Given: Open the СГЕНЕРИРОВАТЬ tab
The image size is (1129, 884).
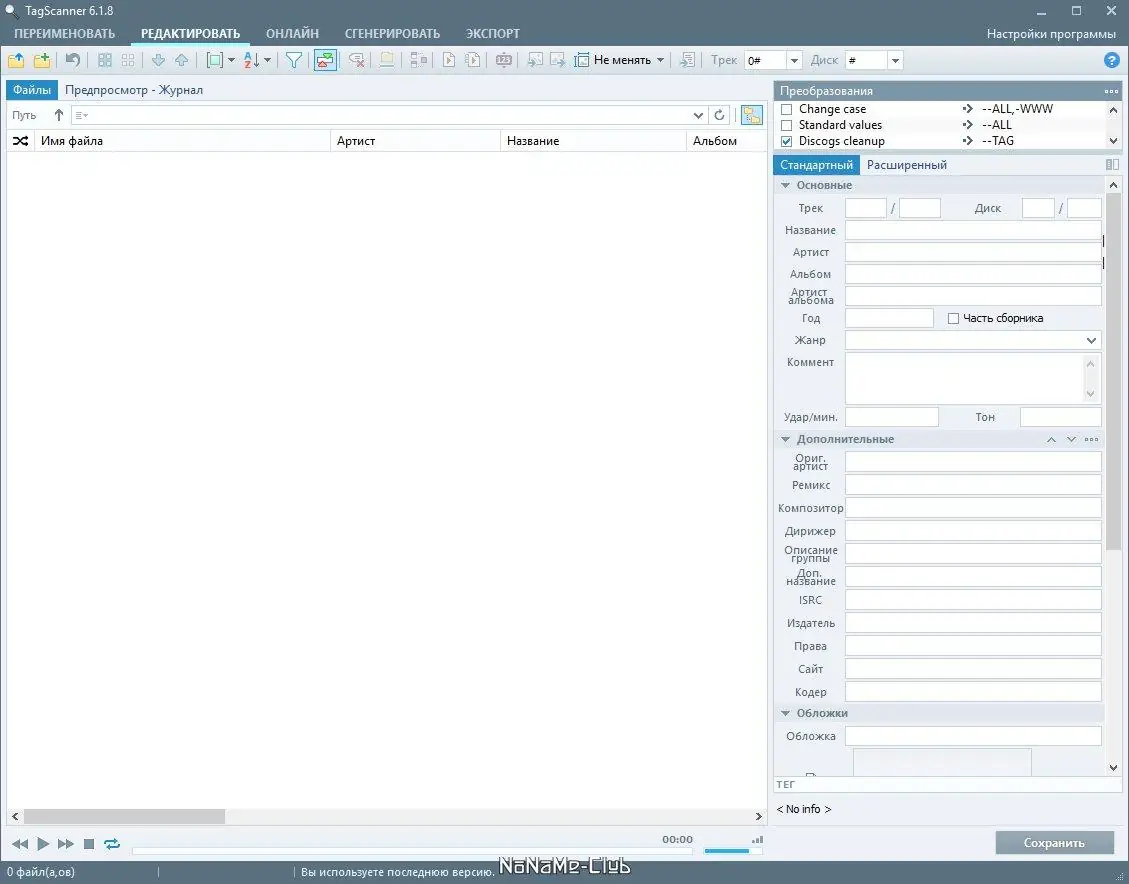Looking at the screenshot, I should click(392, 34).
